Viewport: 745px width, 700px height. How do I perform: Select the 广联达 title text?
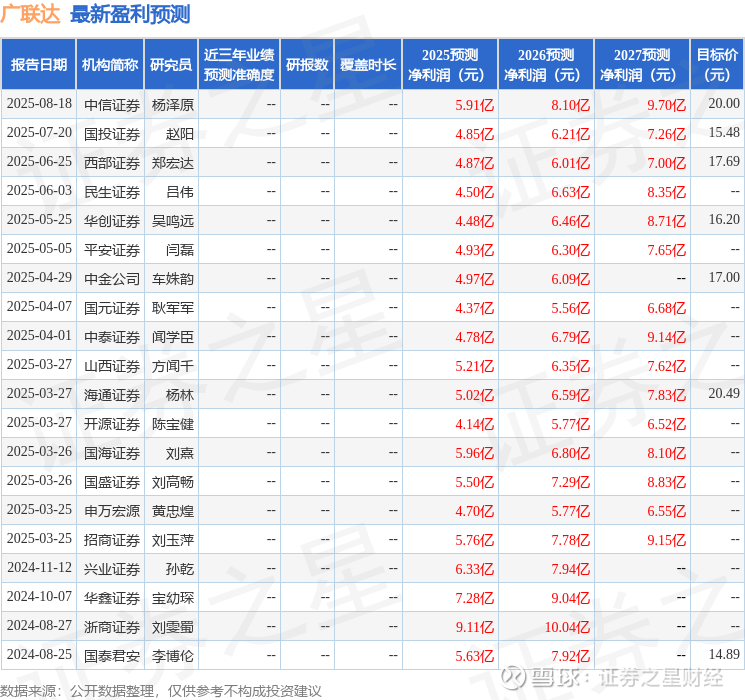[30, 13]
